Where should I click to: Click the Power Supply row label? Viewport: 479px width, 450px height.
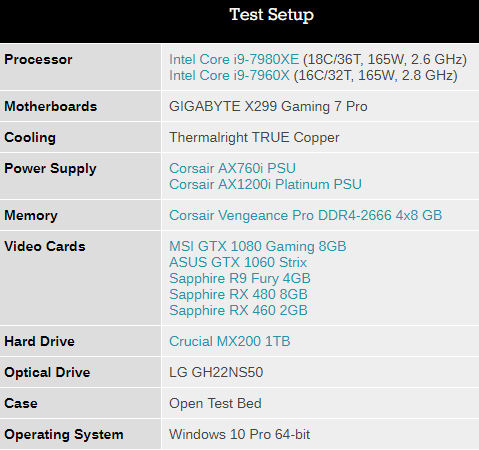(50, 169)
